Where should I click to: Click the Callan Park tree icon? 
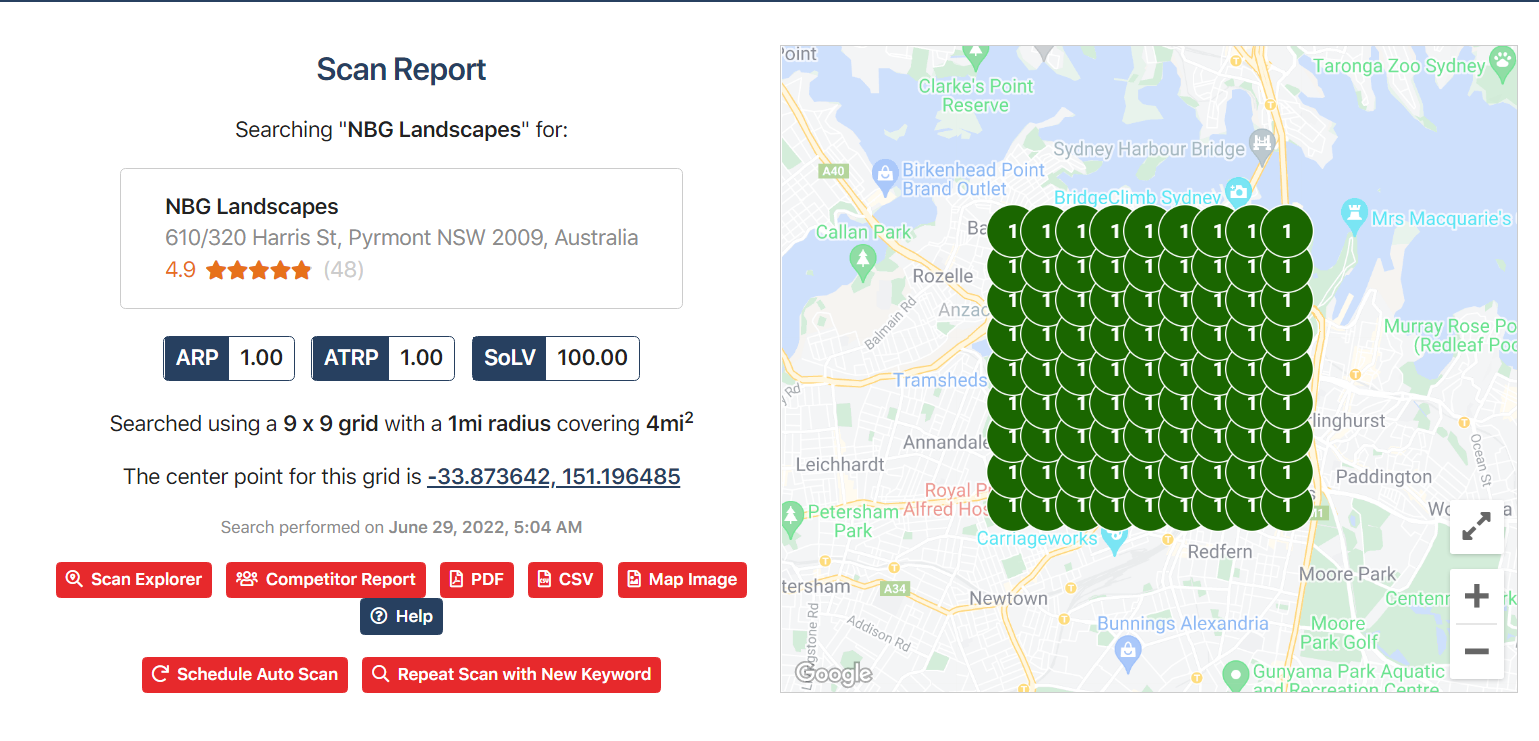click(x=862, y=260)
